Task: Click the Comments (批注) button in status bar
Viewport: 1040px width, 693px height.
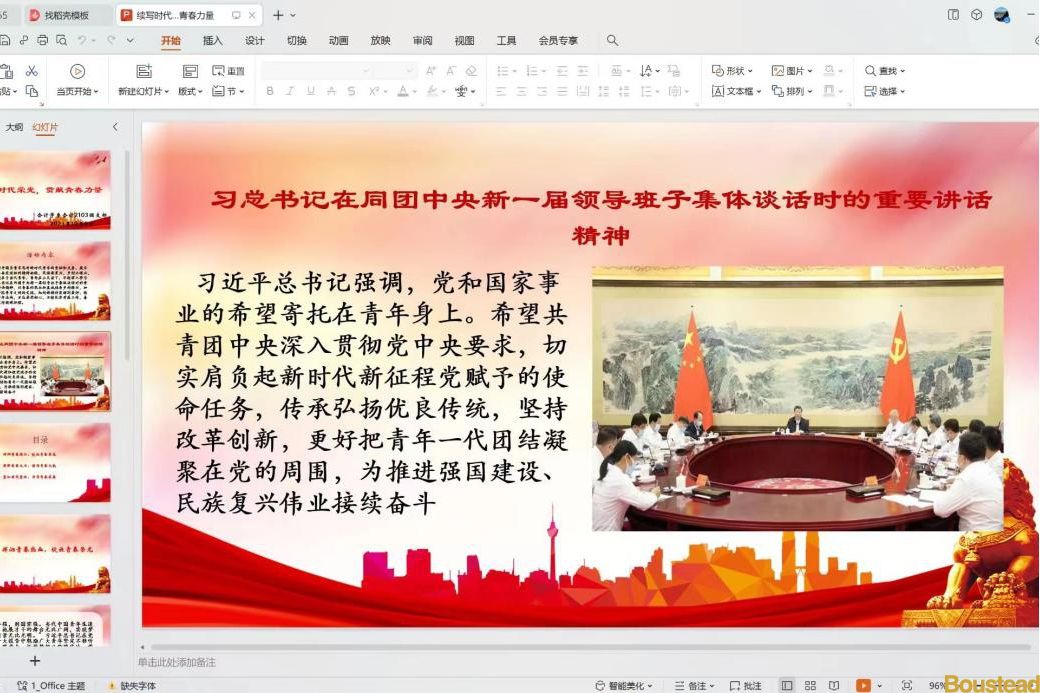Action: click(746, 686)
